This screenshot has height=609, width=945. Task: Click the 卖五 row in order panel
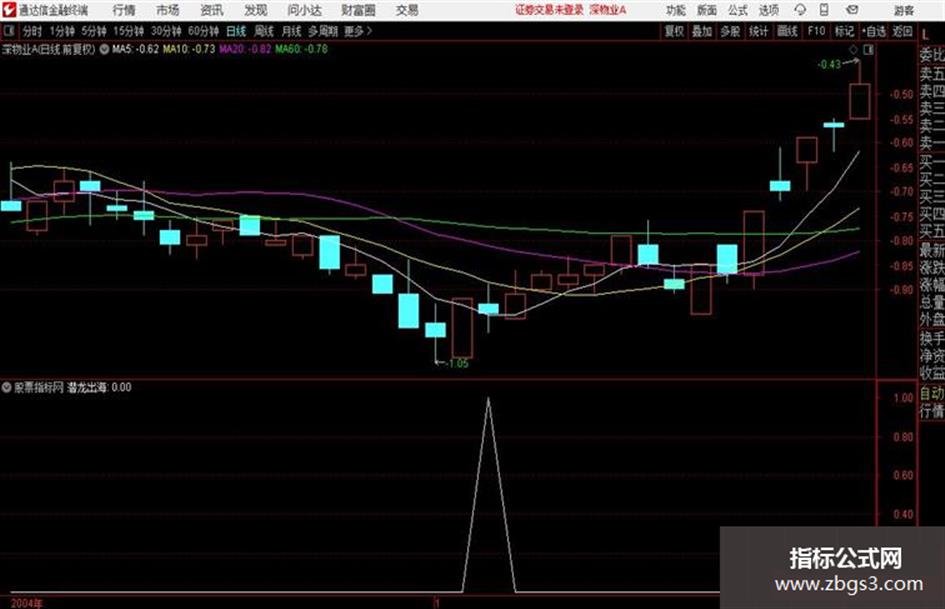click(932, 74)
